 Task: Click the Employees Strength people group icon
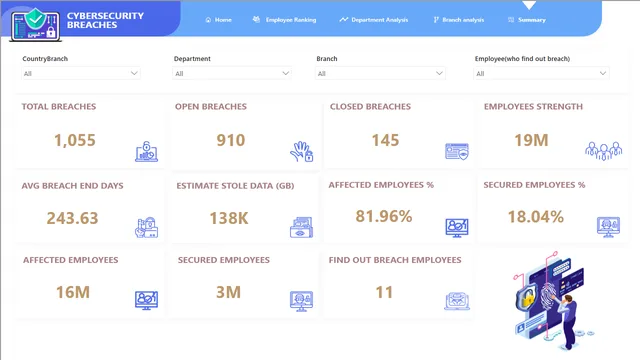[x=604, y=151]
